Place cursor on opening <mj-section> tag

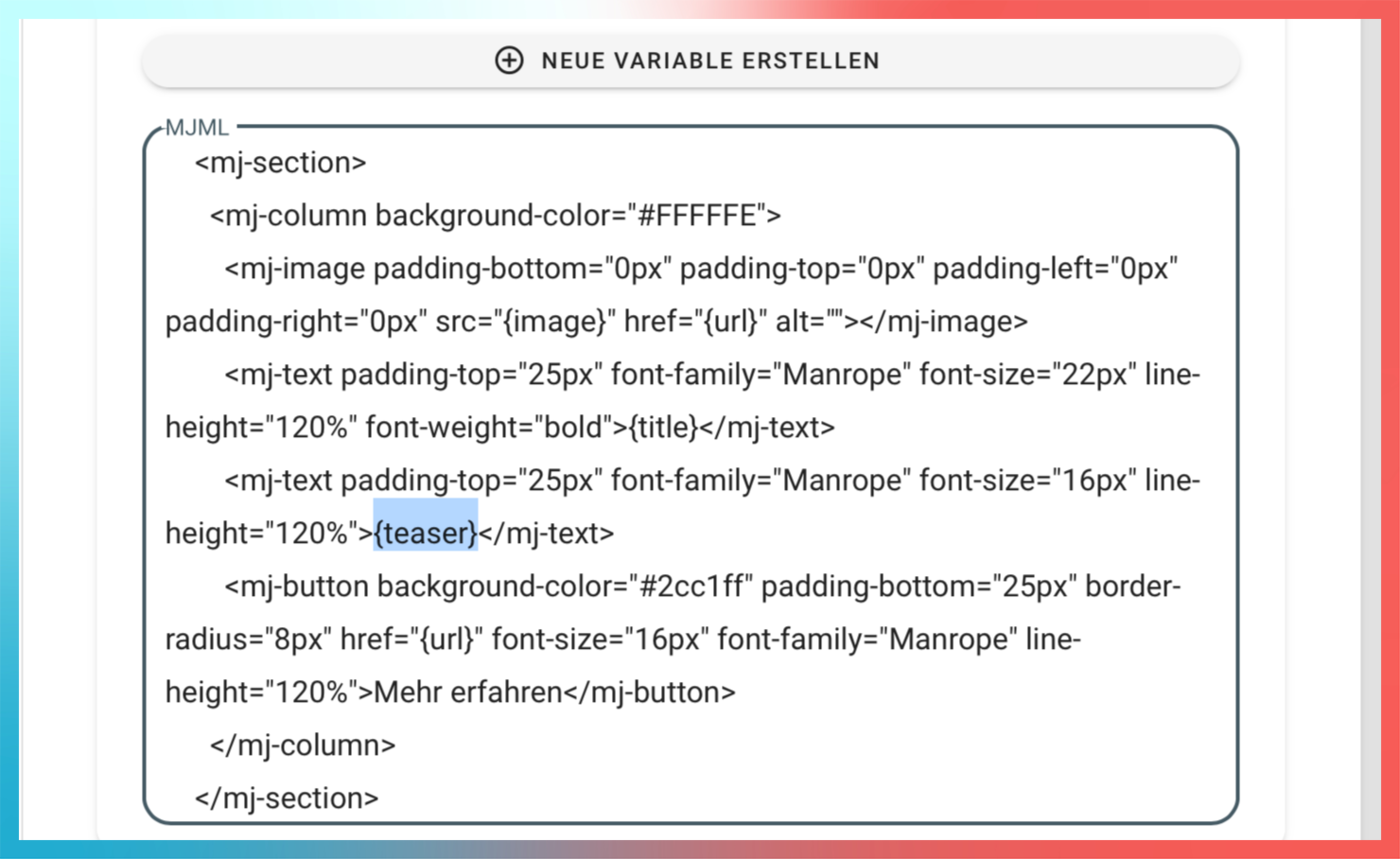click(281, 163)
